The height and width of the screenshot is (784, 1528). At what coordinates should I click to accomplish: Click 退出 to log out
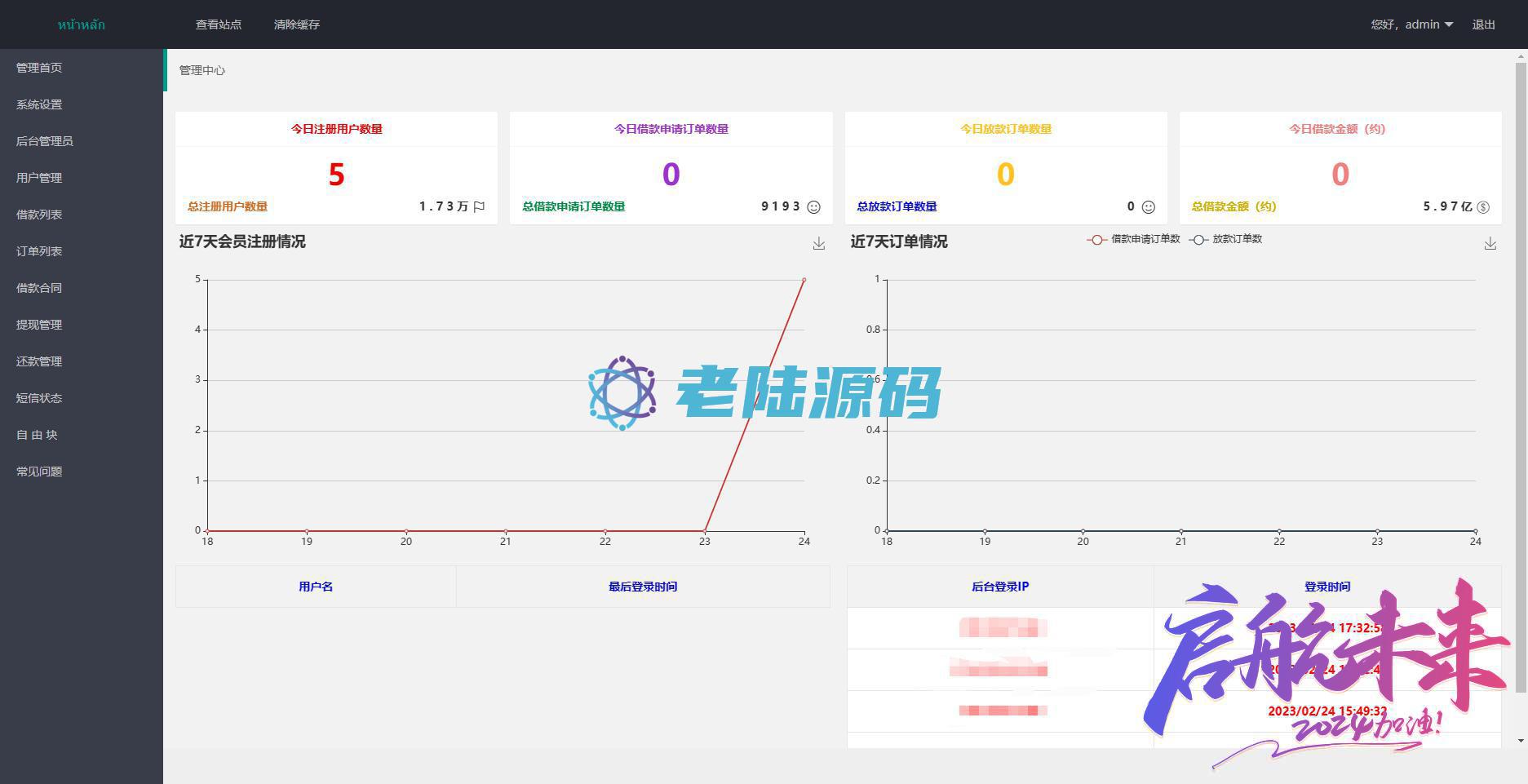pyautogui.click(x=1483, y=24)
